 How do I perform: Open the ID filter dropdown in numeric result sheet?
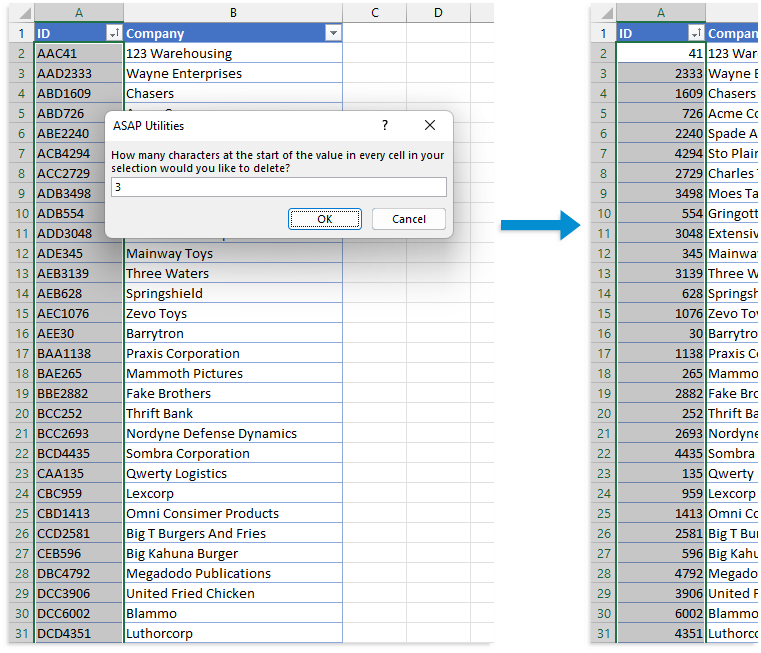click(x=695, y=34)
